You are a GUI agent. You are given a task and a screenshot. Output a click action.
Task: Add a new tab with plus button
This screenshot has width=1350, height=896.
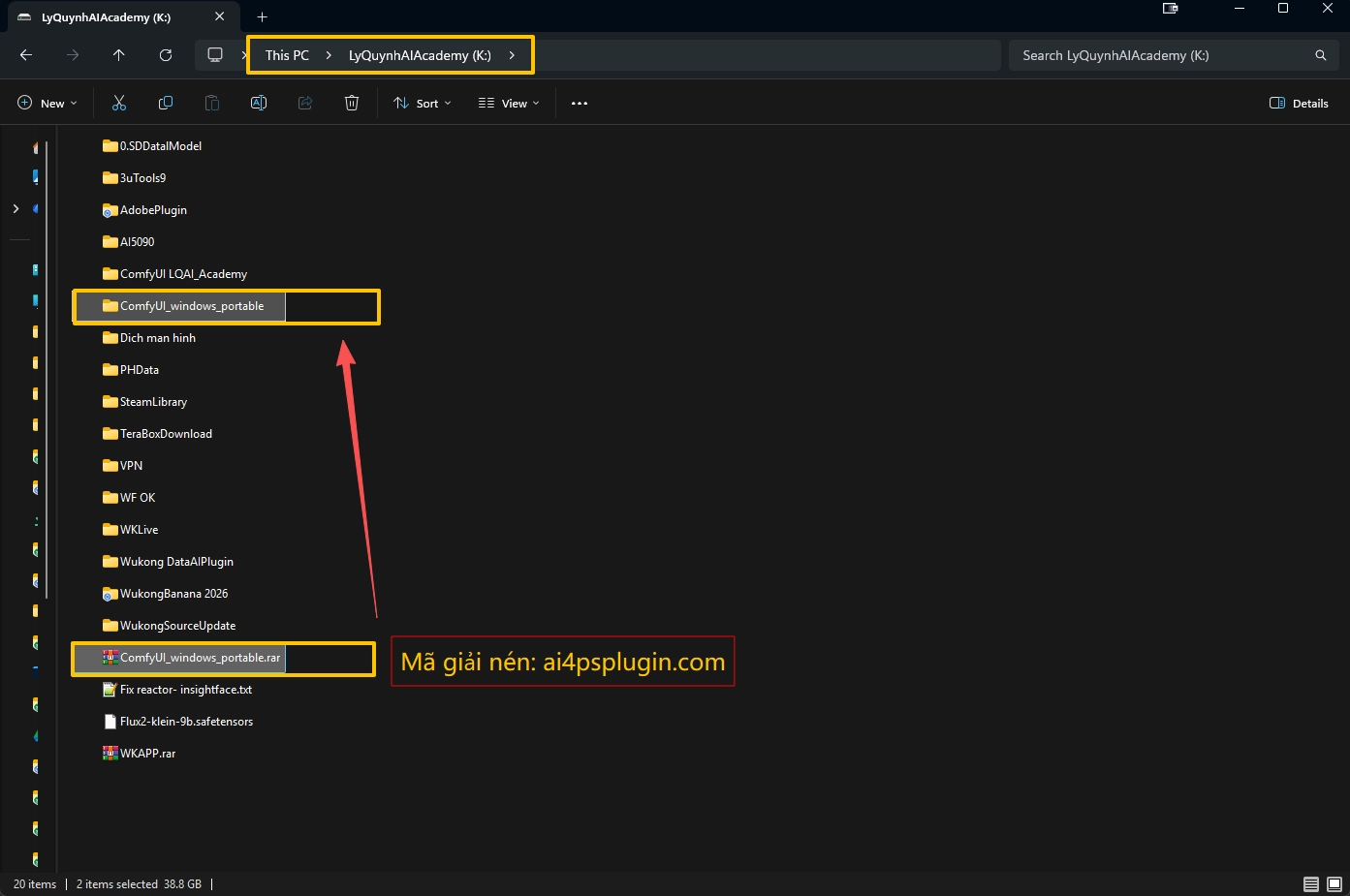pyautogui.click(x=262, y=16)
